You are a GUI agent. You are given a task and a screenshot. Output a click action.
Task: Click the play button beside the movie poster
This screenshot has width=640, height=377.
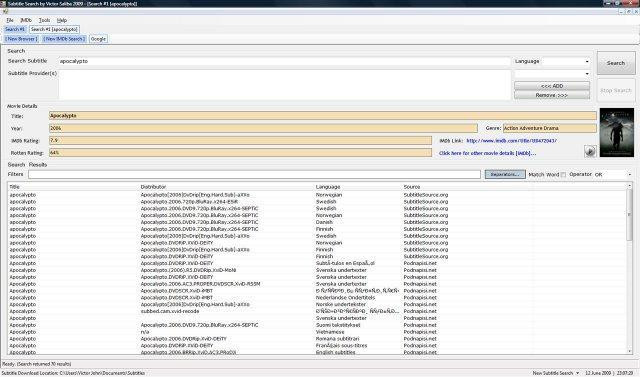pyautogui.click(x=590, y=151)
